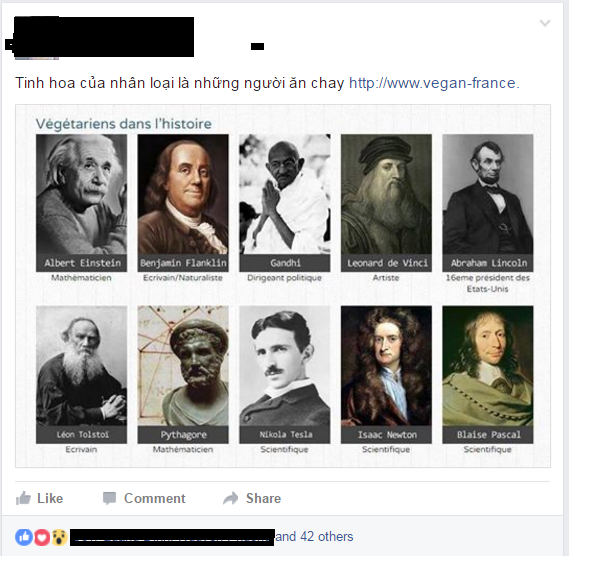
Task: Click the Blaise Pascal portrait
Action: point(488,366)
